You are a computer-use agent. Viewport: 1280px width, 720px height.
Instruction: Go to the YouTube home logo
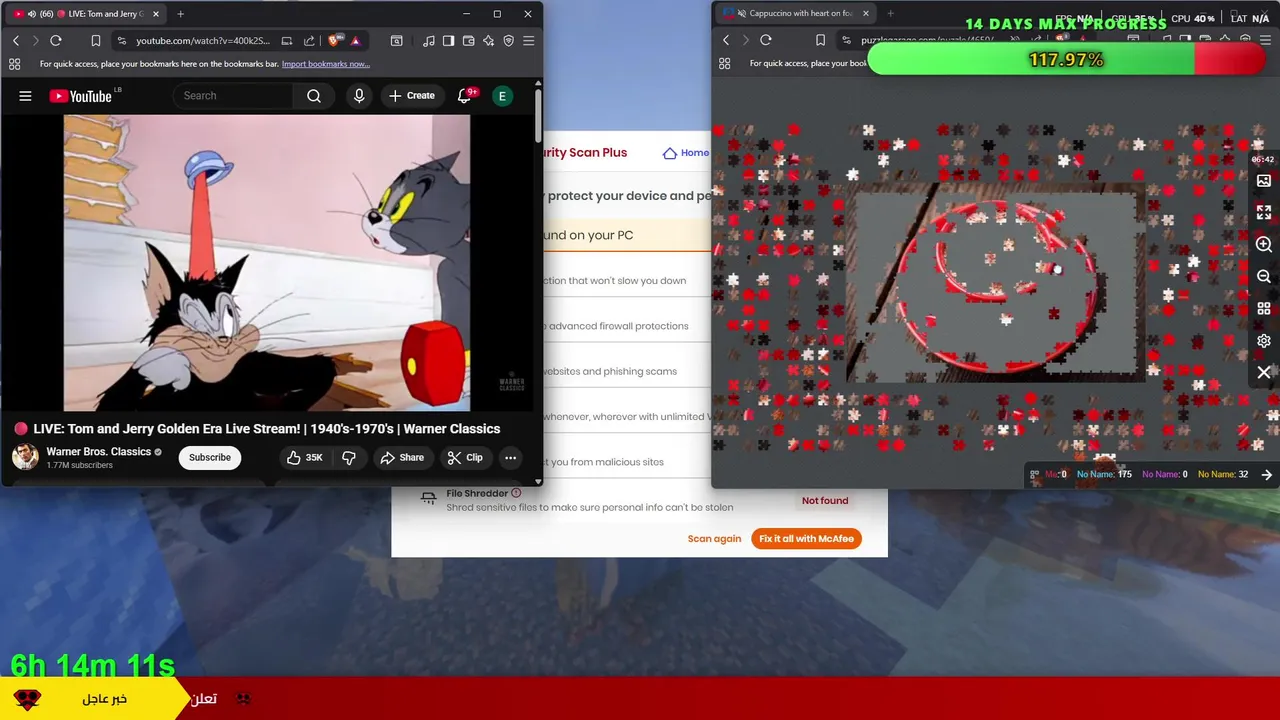click(x=80, y=96)
